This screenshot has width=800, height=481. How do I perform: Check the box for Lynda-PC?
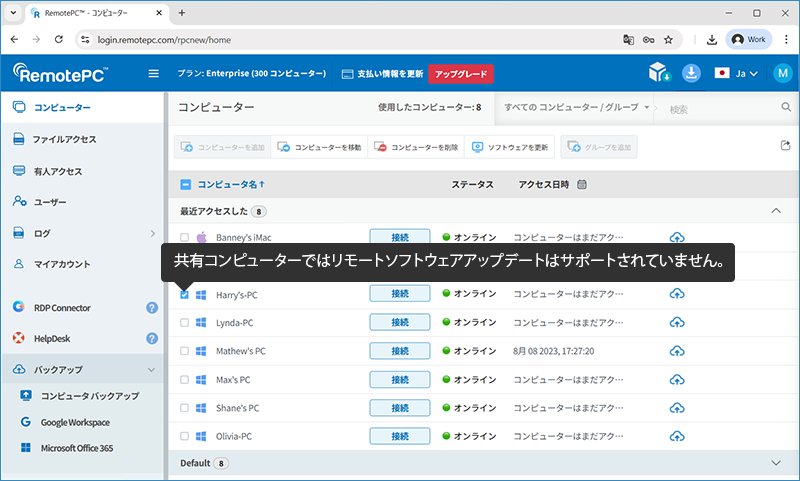(184, 322)
